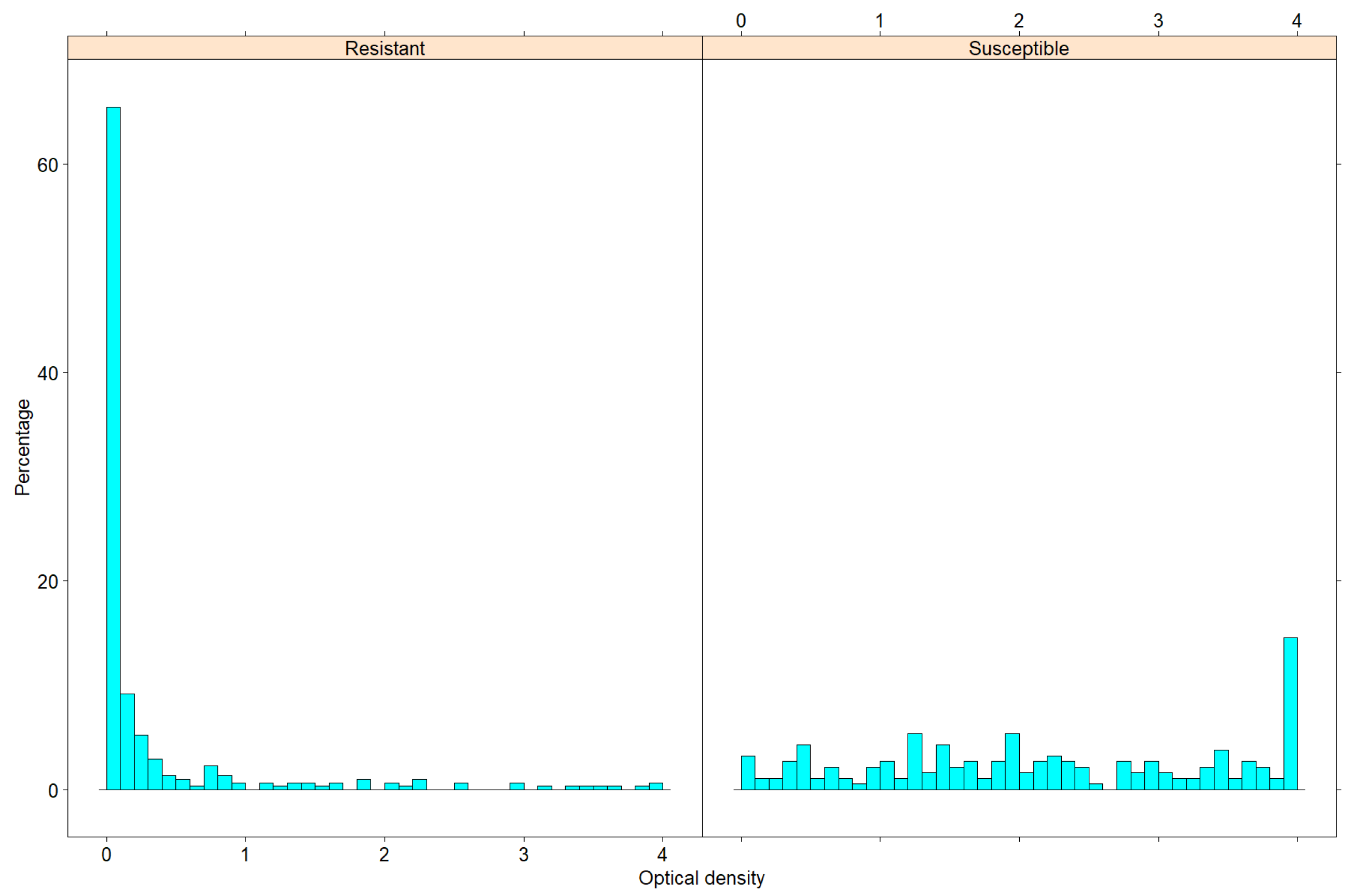Screen dimensions: 1355x896
Task: Click the 60 tick label on y-axis
Action: pos(47,165)
